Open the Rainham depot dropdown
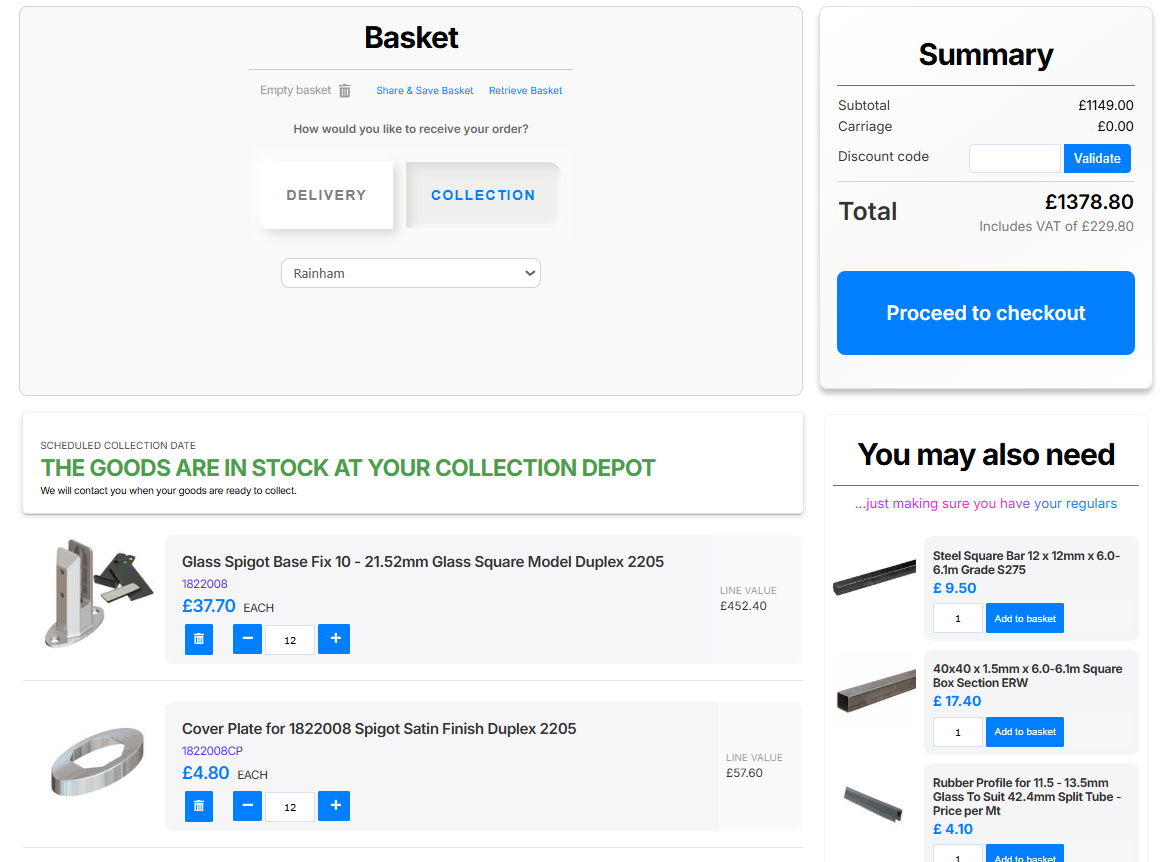1173x862 pixels. point(410,273)
